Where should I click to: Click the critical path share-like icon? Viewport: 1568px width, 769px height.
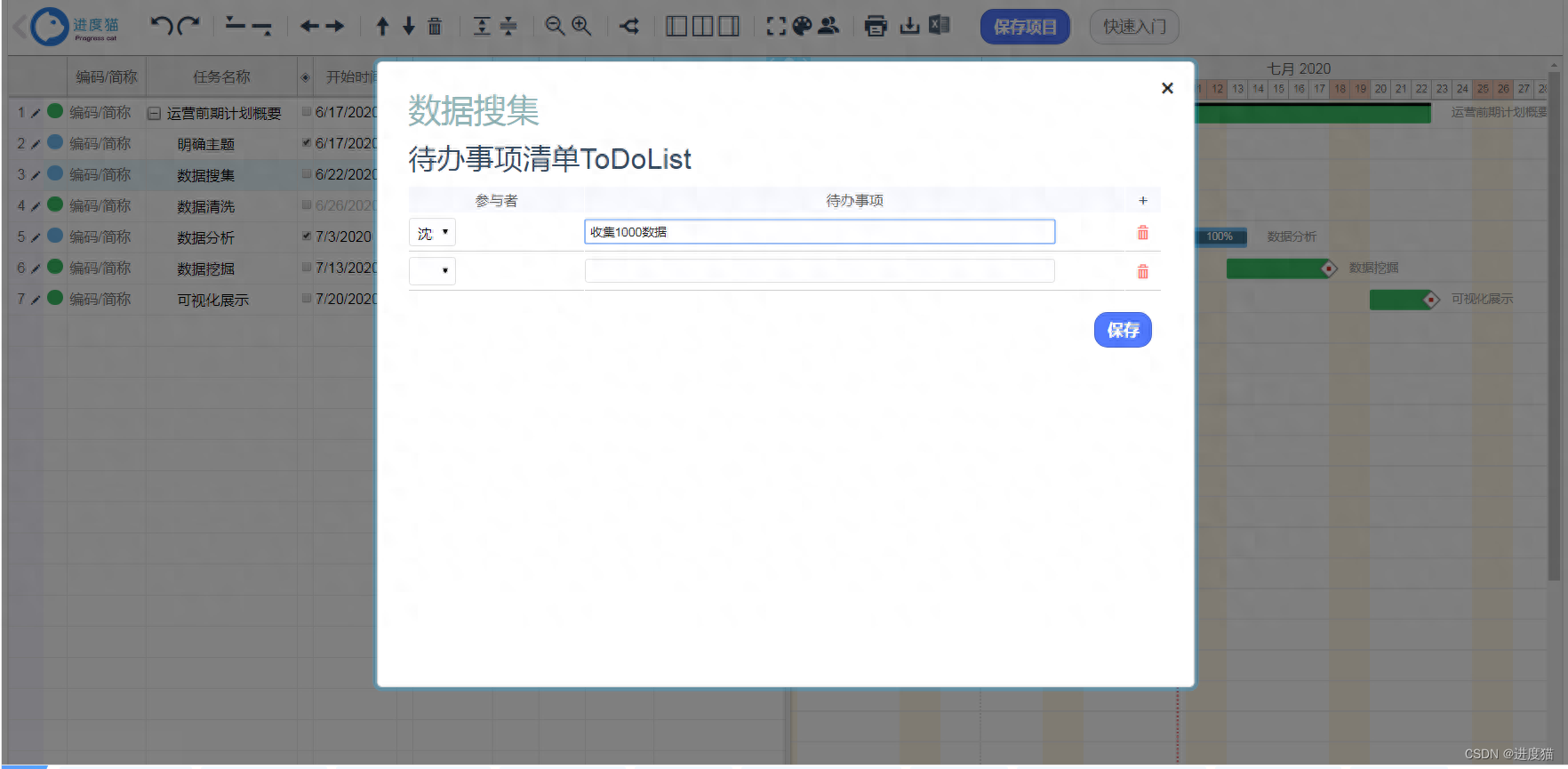[630, 26]
